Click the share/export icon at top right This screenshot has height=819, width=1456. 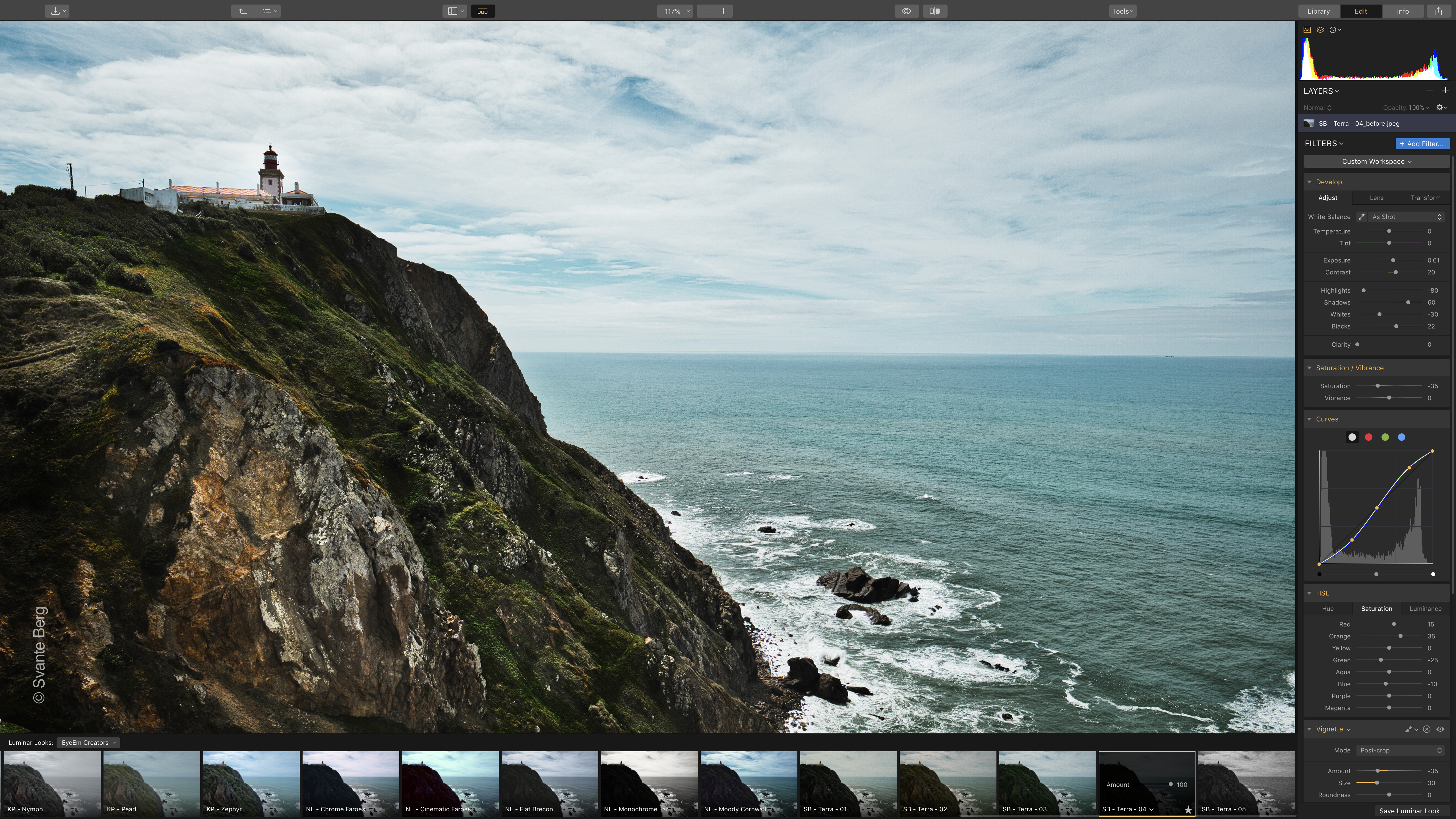pos(1438,11)
